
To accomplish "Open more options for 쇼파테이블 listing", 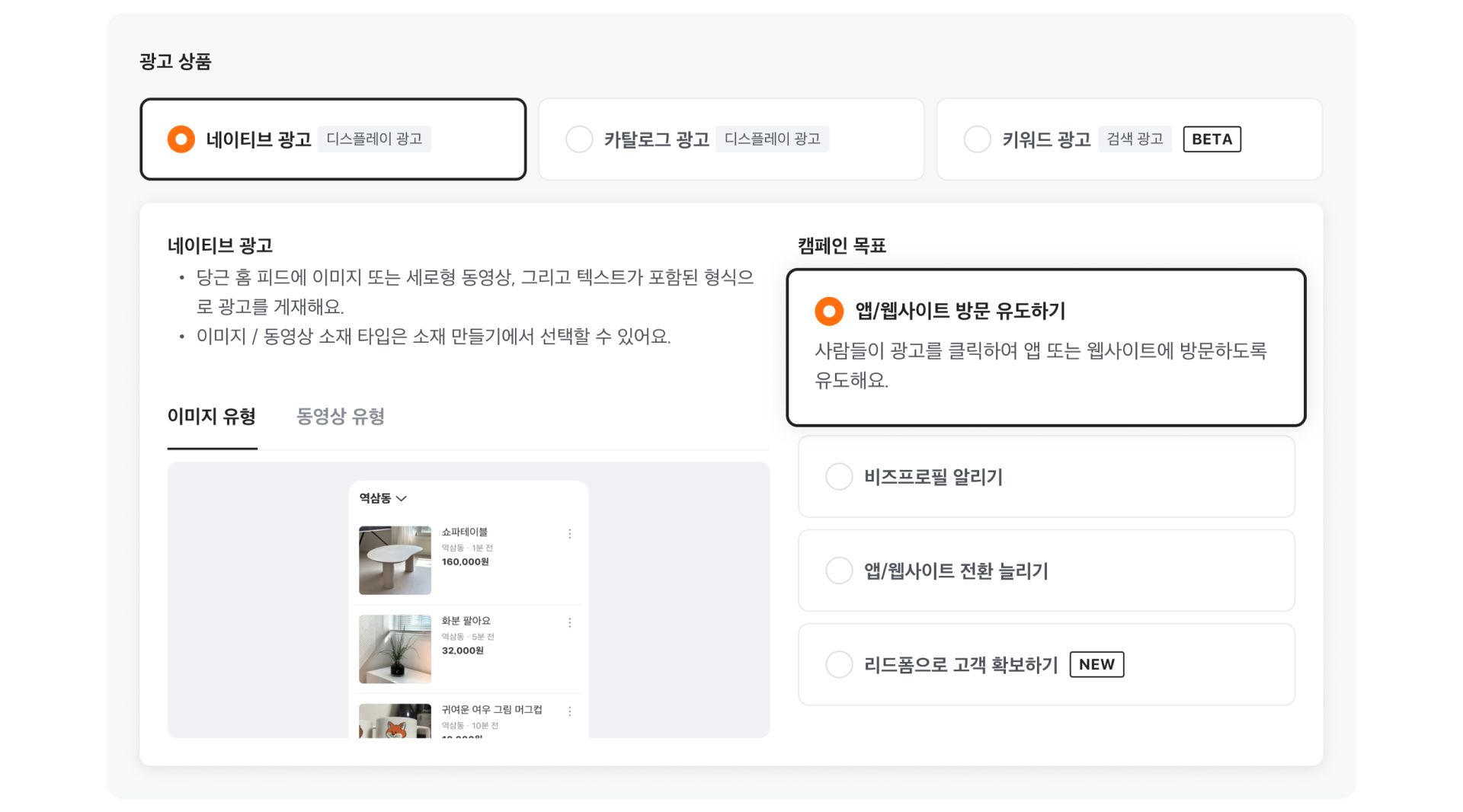I will [x=569, y=534].
